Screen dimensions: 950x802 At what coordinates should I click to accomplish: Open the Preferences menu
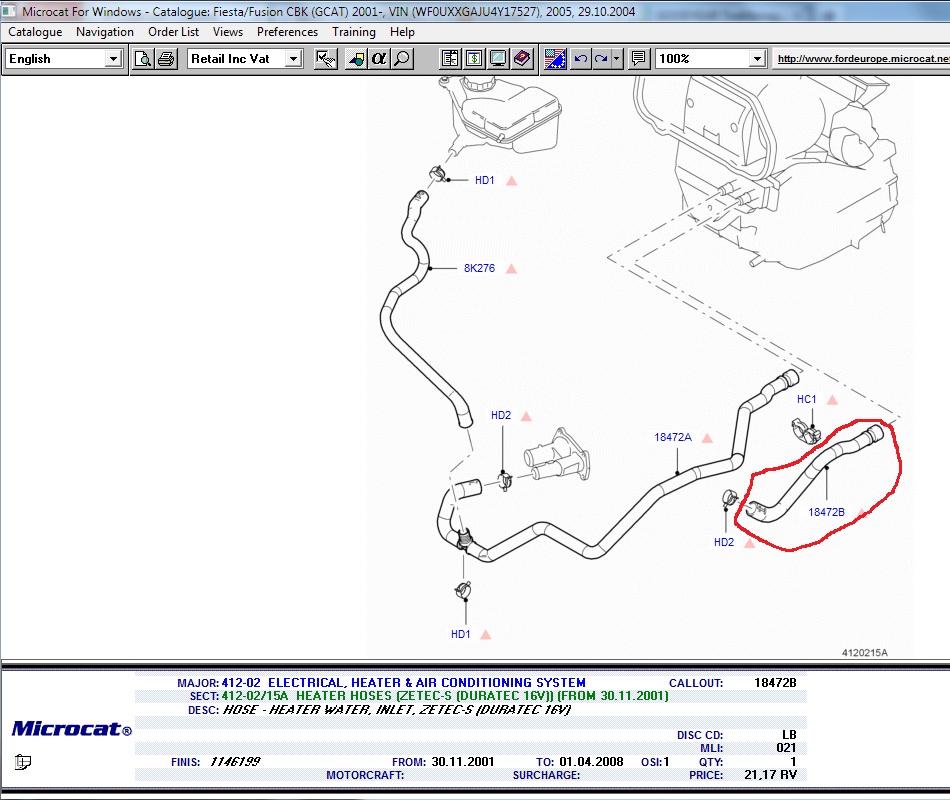point(287,32)
